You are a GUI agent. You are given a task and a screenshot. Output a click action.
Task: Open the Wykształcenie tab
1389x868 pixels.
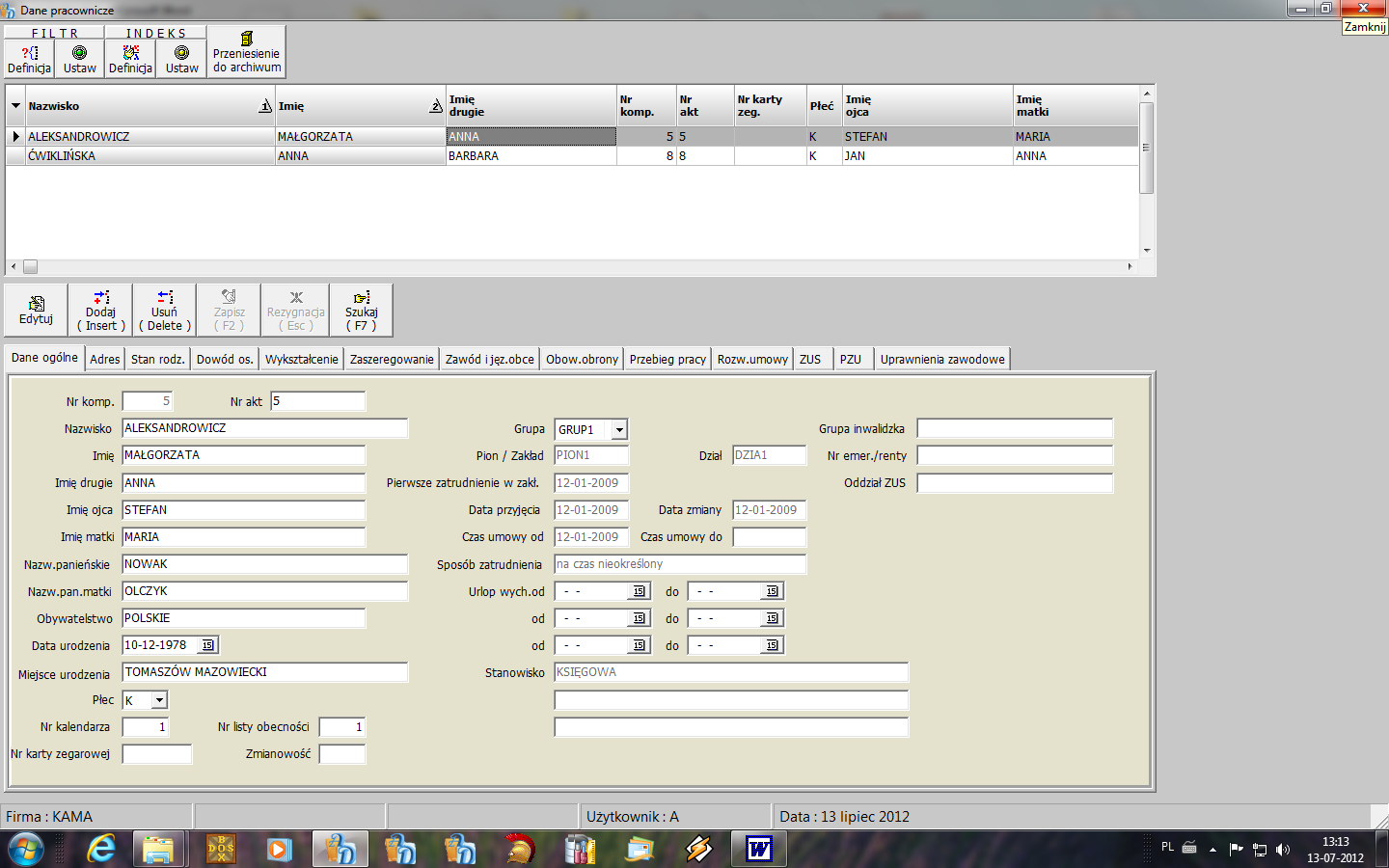point(302,359)
